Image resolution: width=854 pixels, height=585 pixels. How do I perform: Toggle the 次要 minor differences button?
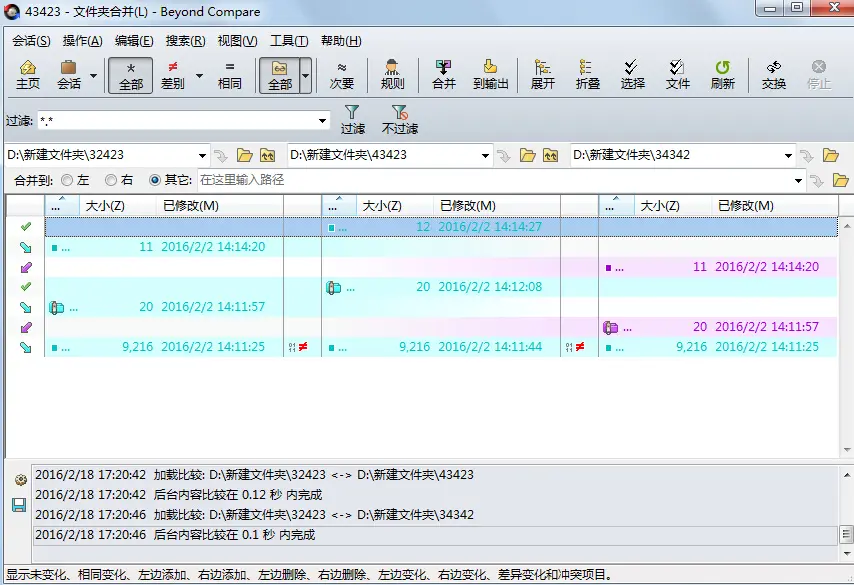tap(341, 75)
